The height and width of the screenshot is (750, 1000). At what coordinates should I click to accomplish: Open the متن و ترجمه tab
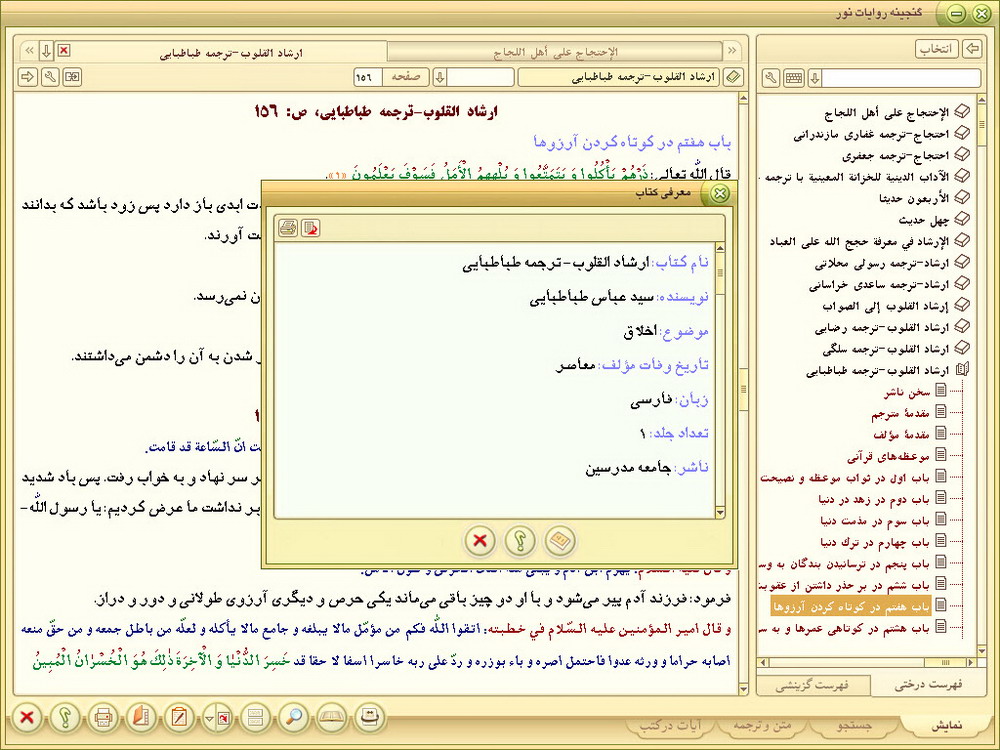[x=762, y=726]
